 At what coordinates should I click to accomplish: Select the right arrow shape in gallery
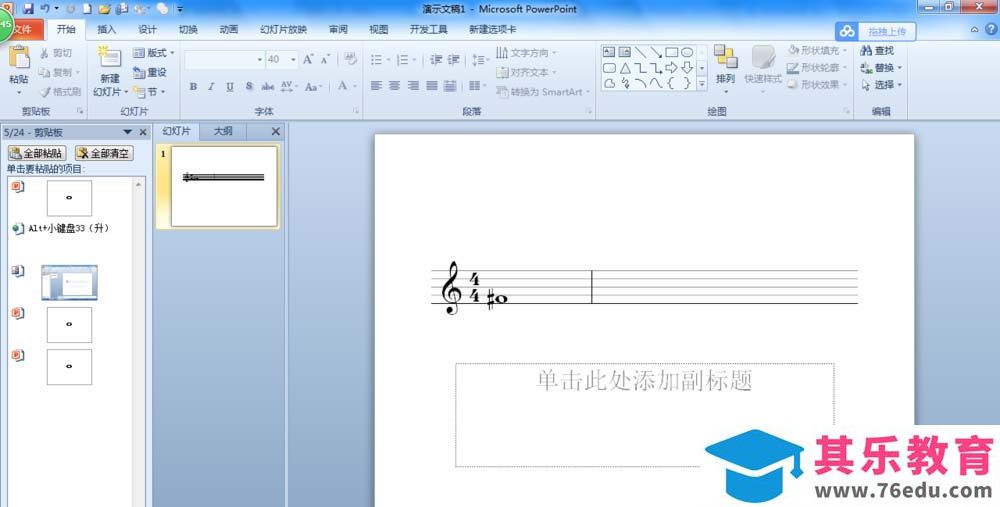(672, 68)
